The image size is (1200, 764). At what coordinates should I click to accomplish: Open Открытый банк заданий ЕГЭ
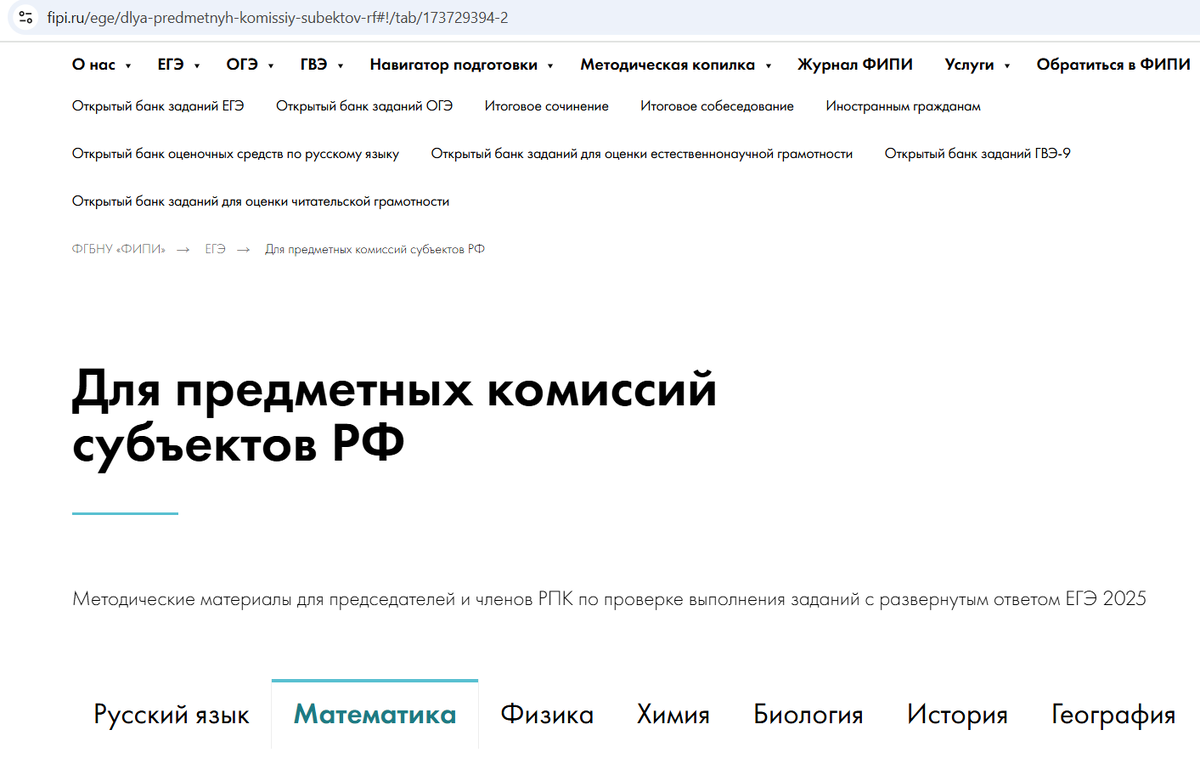[157, 105]
